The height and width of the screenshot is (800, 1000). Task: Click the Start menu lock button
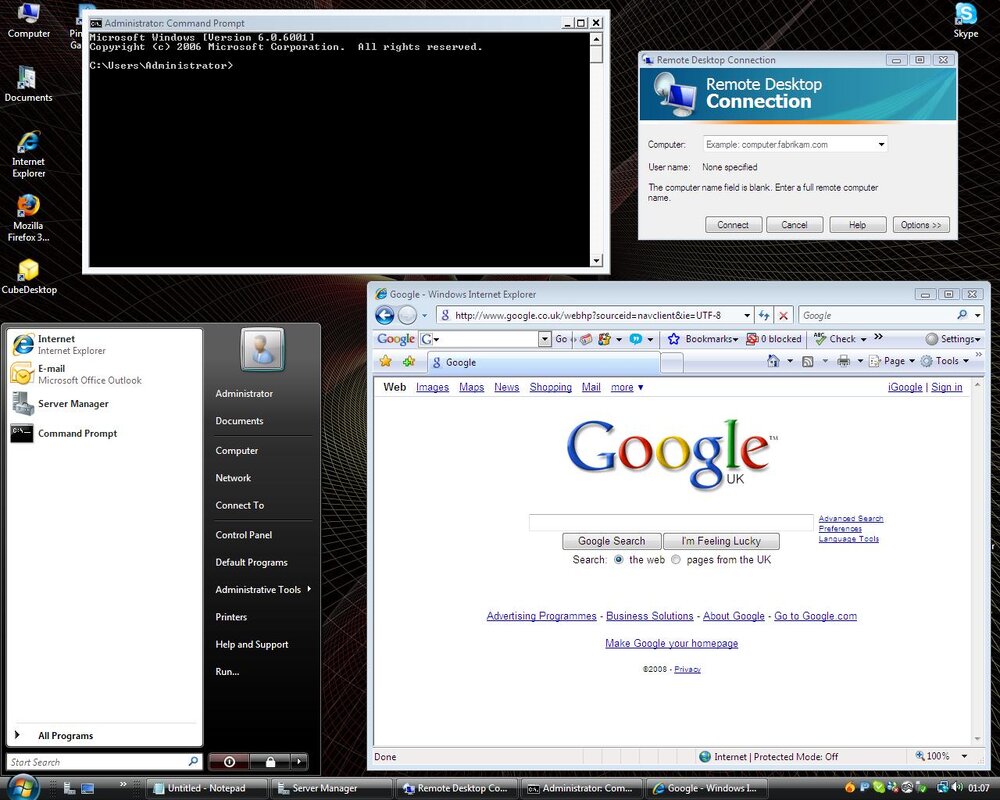point(270,761)
